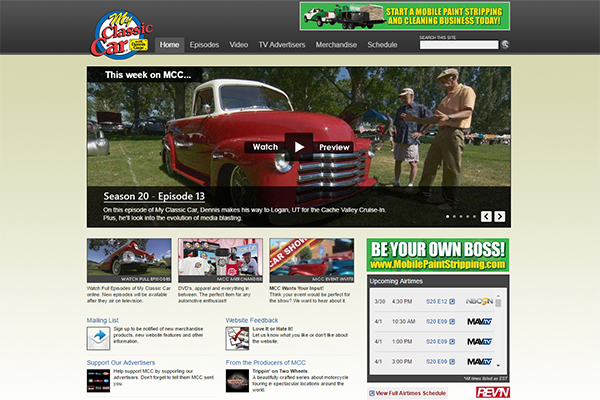Click the My Classic Car logo
Screen dimensions: 600x400
[122, 35]
